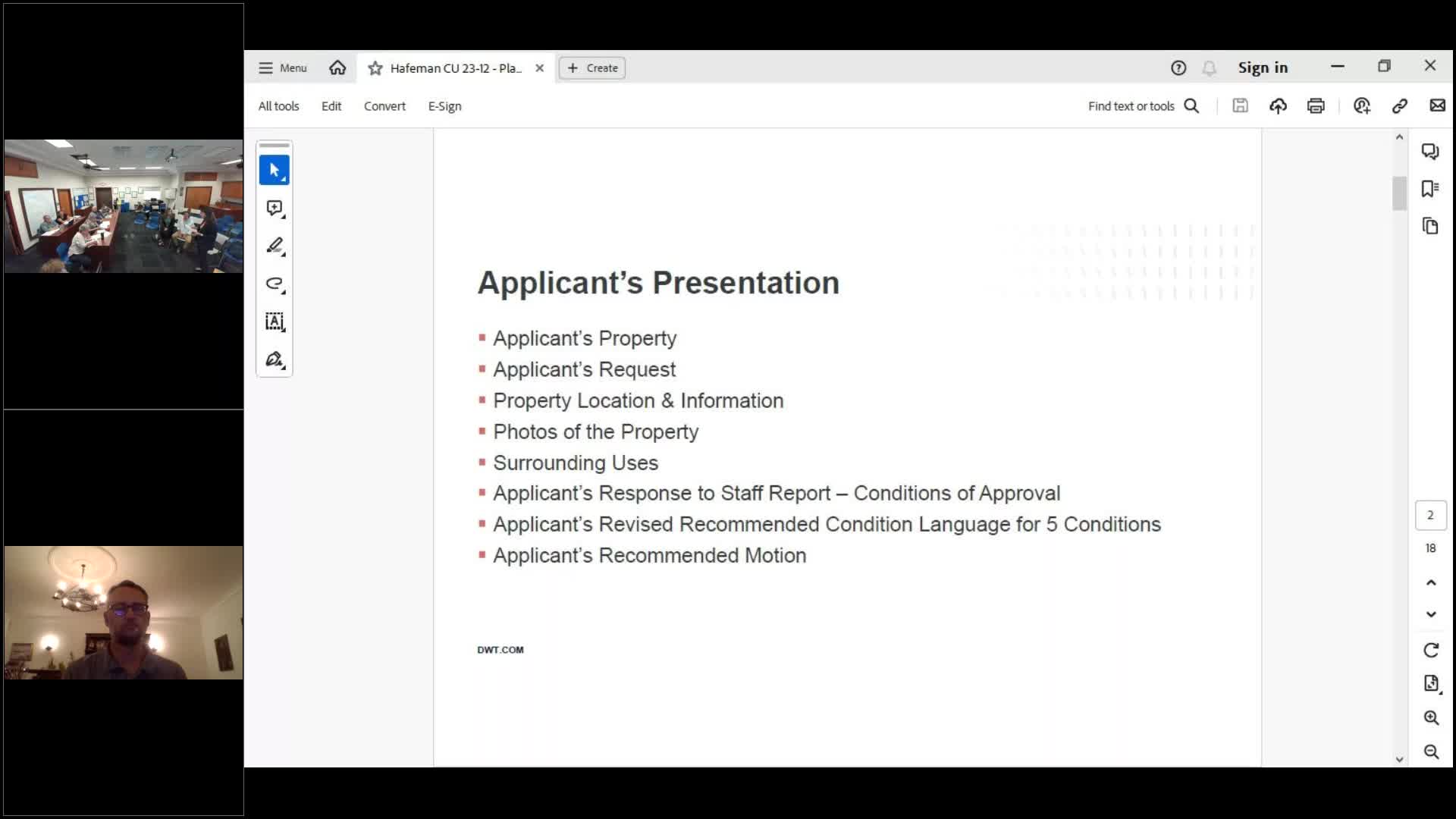Show the page thumbnails panel
Image resolution: width=1456 pixels, height=819 pixels.
tap(1430, 226)
